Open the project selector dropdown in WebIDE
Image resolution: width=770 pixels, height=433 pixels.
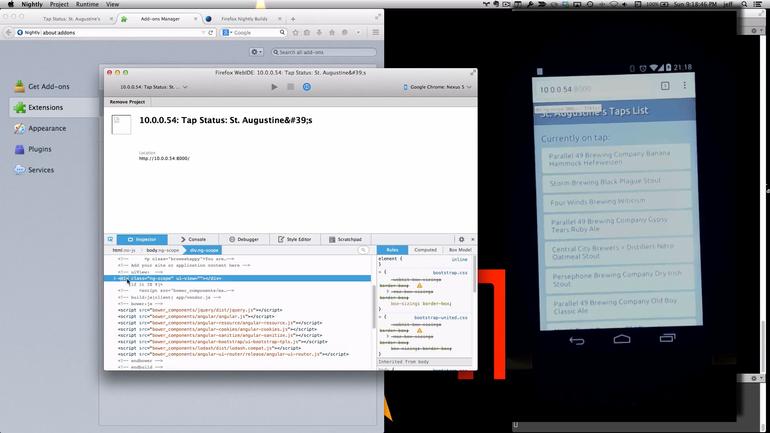154,87
